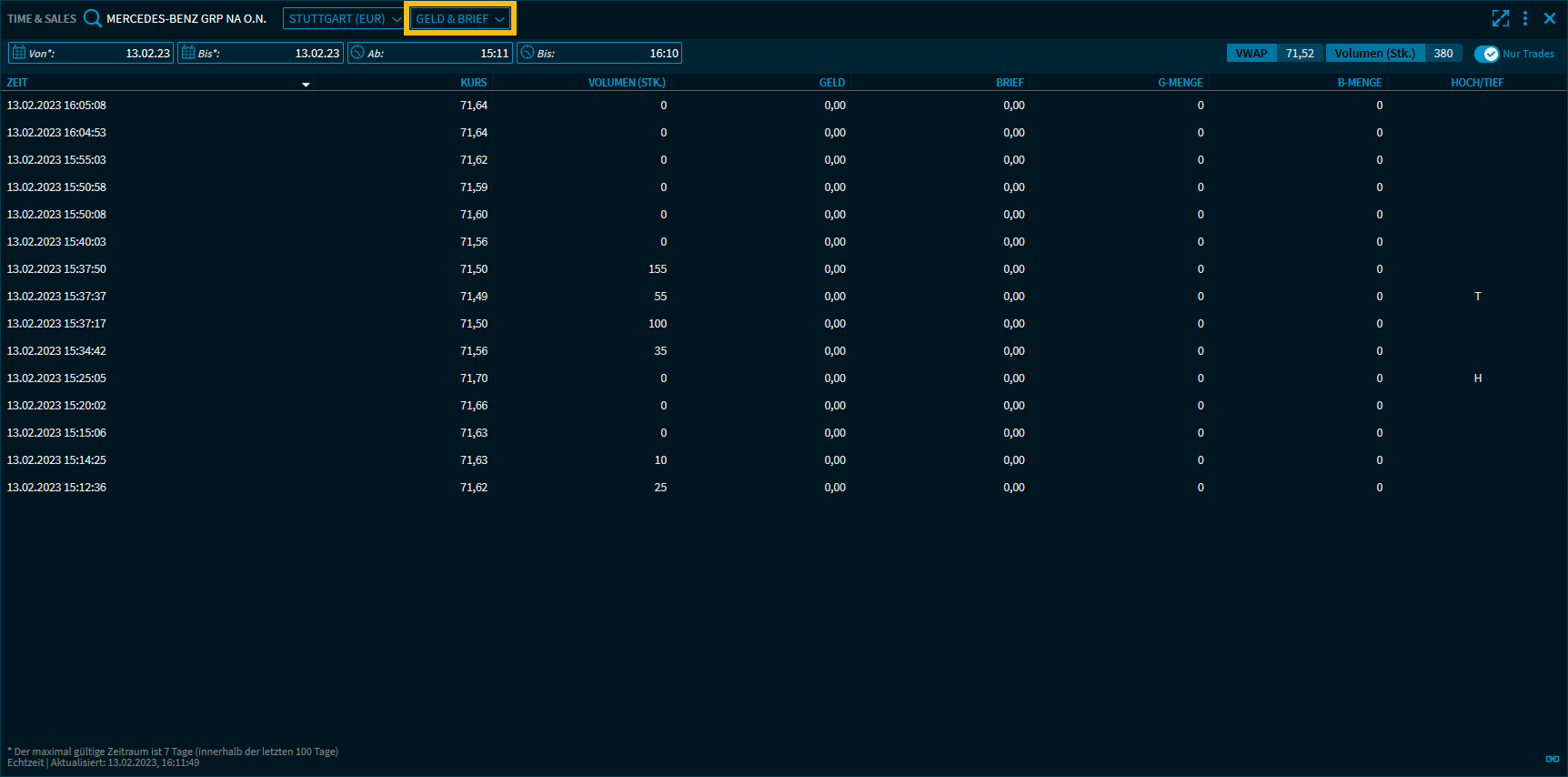
Task: Click the HOCH/TIEF column header
Action: coord(1476,83)
